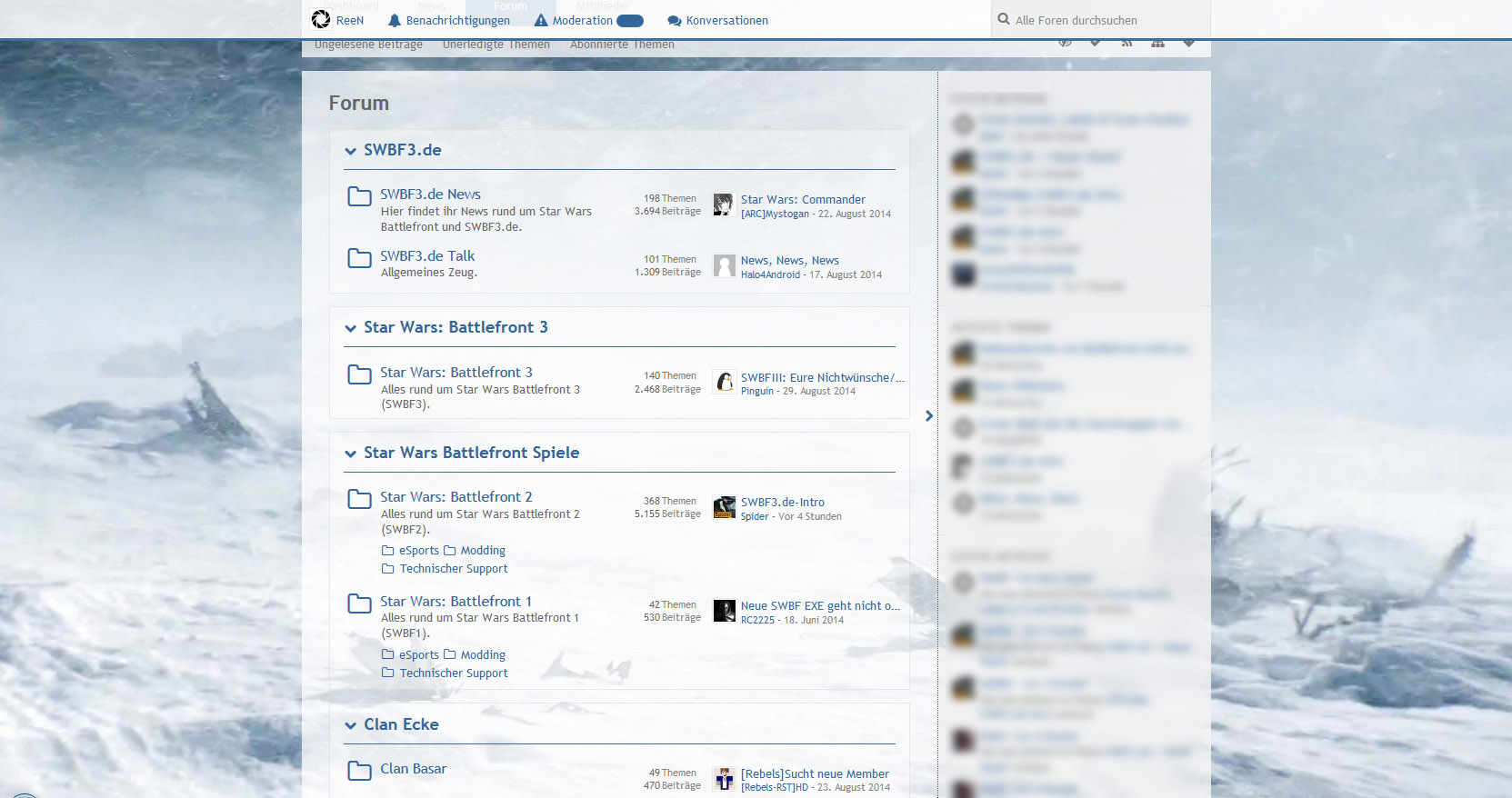Open Halo4Android's avatar next to News, News, News
1512x798 pixels.
[724, 265]
